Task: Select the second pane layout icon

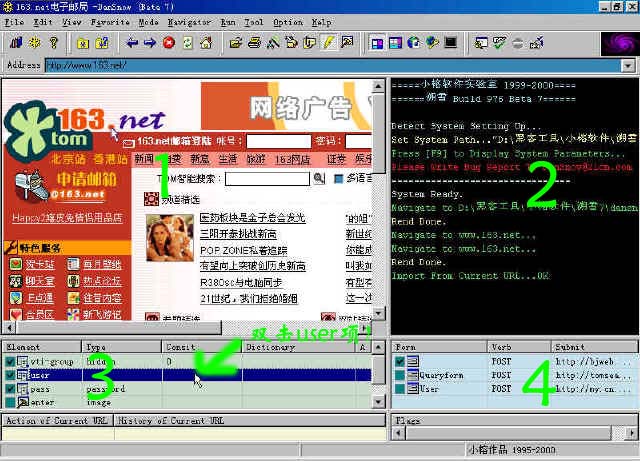Action: 395,42
